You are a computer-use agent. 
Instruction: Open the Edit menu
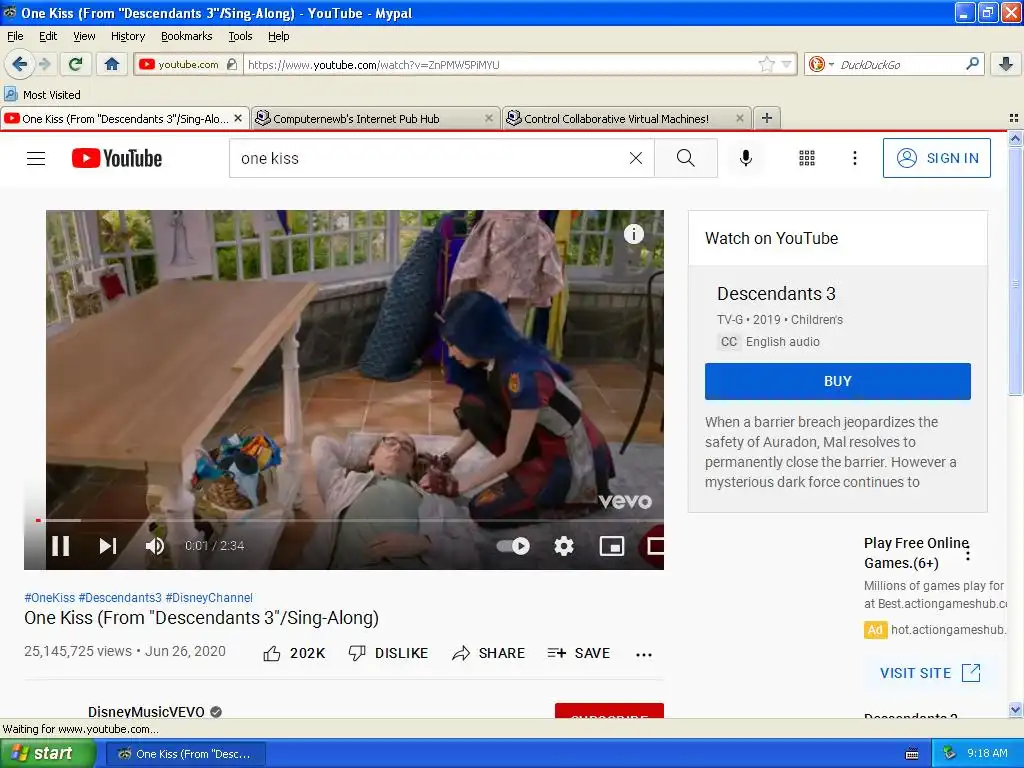click(48, 36)
